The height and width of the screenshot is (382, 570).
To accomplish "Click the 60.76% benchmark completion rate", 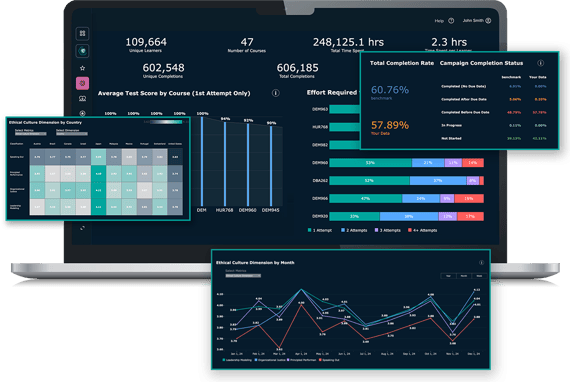I will tap(390, 90).
